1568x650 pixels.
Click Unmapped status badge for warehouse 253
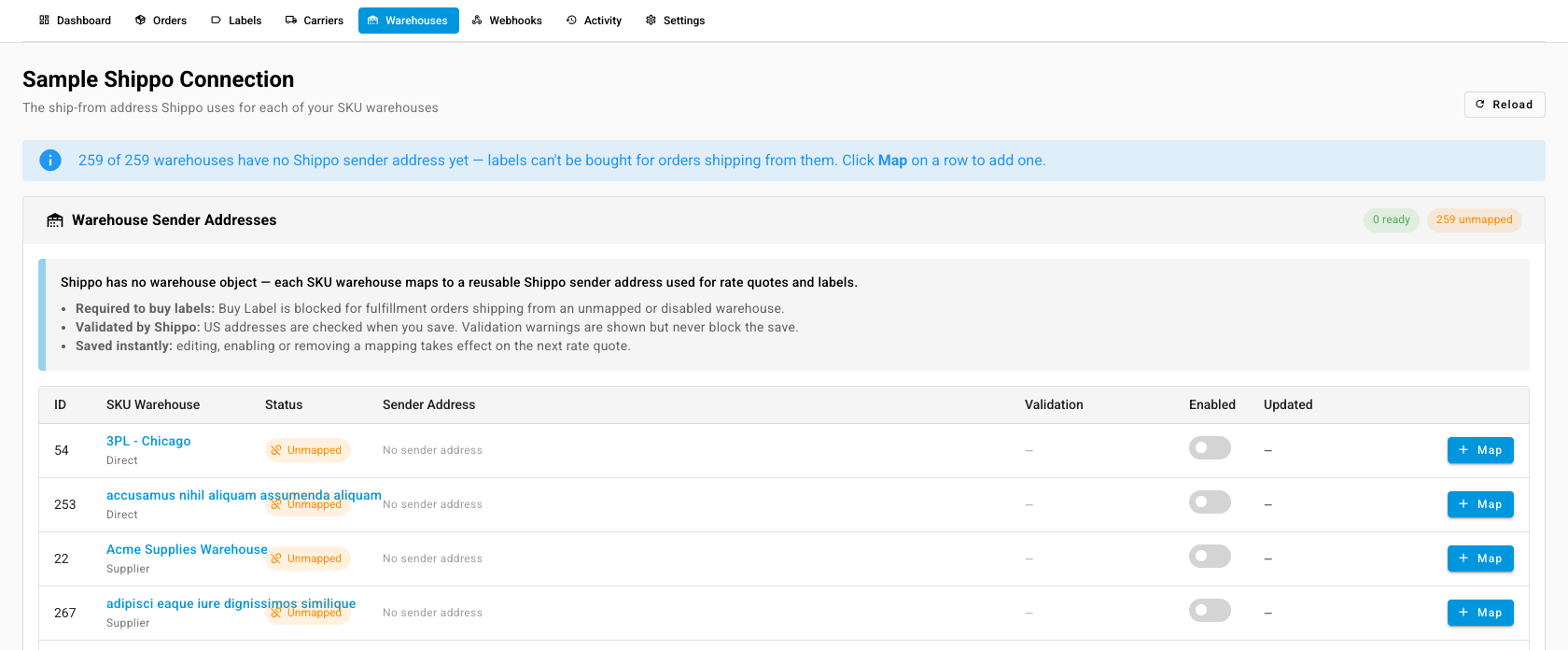pyautogui.click(x=307, y=504)
